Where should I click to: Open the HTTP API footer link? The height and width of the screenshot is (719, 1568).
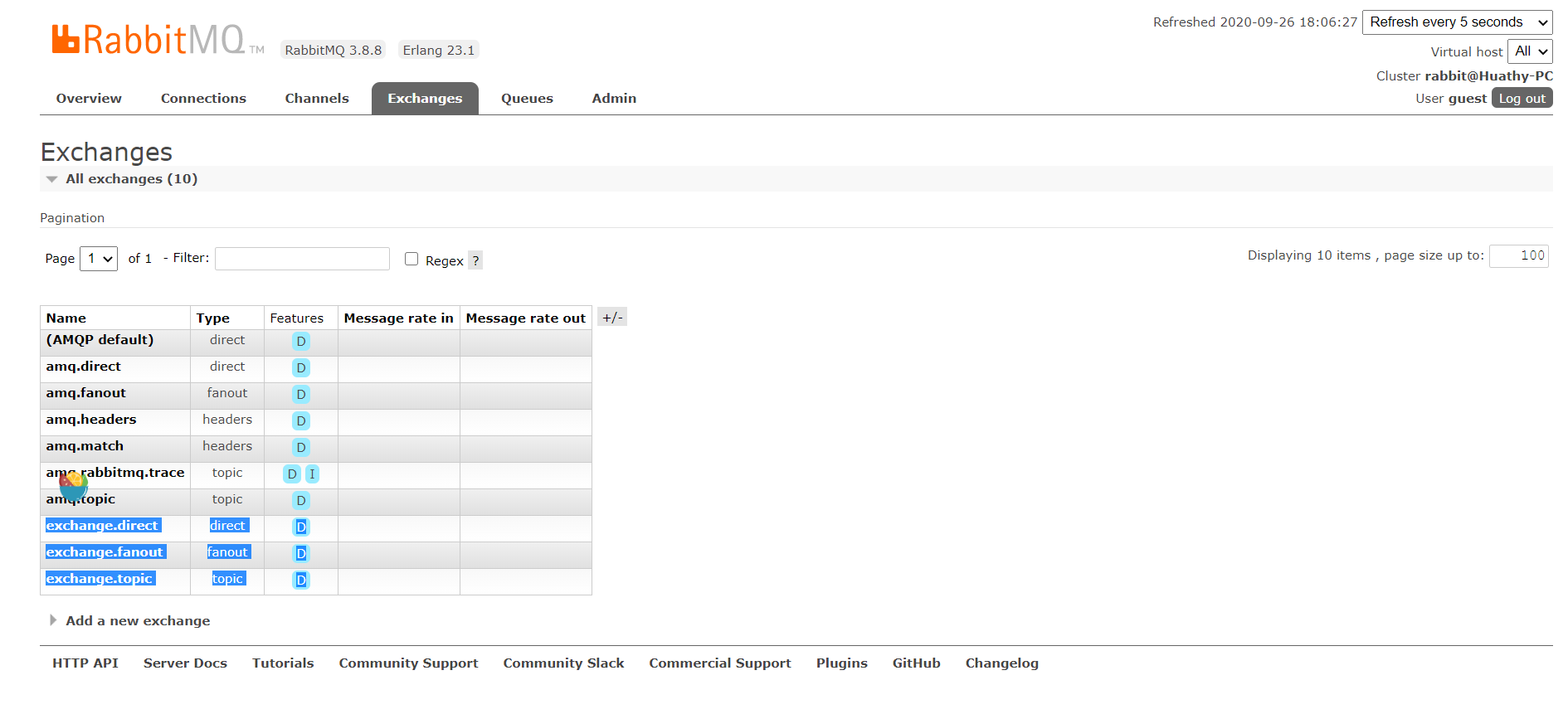[85, 663]
